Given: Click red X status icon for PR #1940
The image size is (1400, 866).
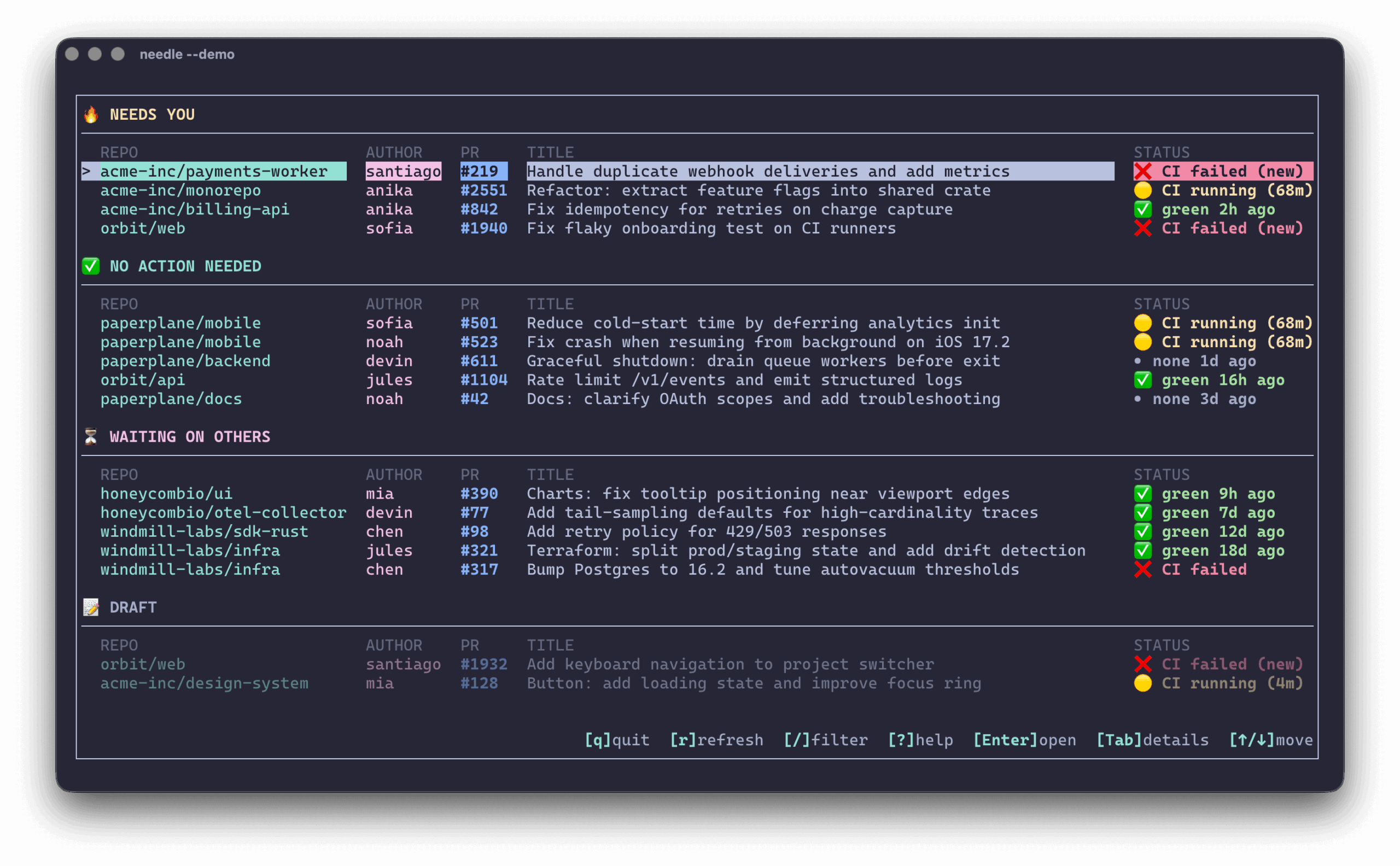Looking at the screenshot, I should (x=1142, y=229).
